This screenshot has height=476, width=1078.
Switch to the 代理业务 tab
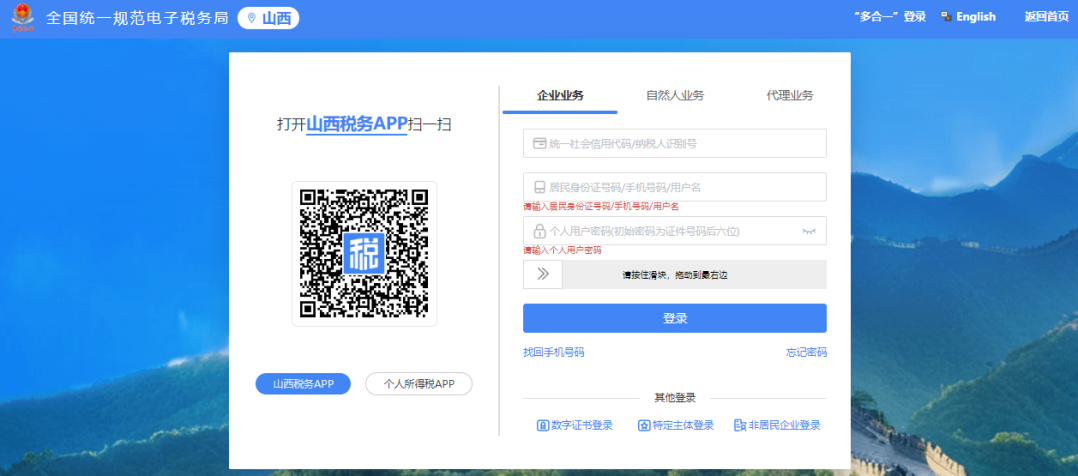coord(789,96)
